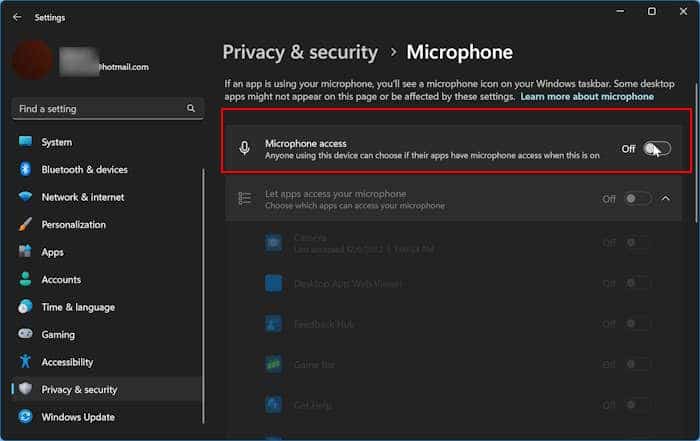The width and height of the screenshot is (700, 441).
Task: Click the Get Help app icon
Action: [274, 404]
